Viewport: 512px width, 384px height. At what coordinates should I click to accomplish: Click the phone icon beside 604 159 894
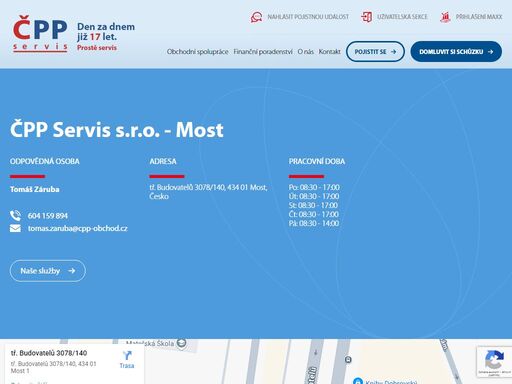(15, 216)
